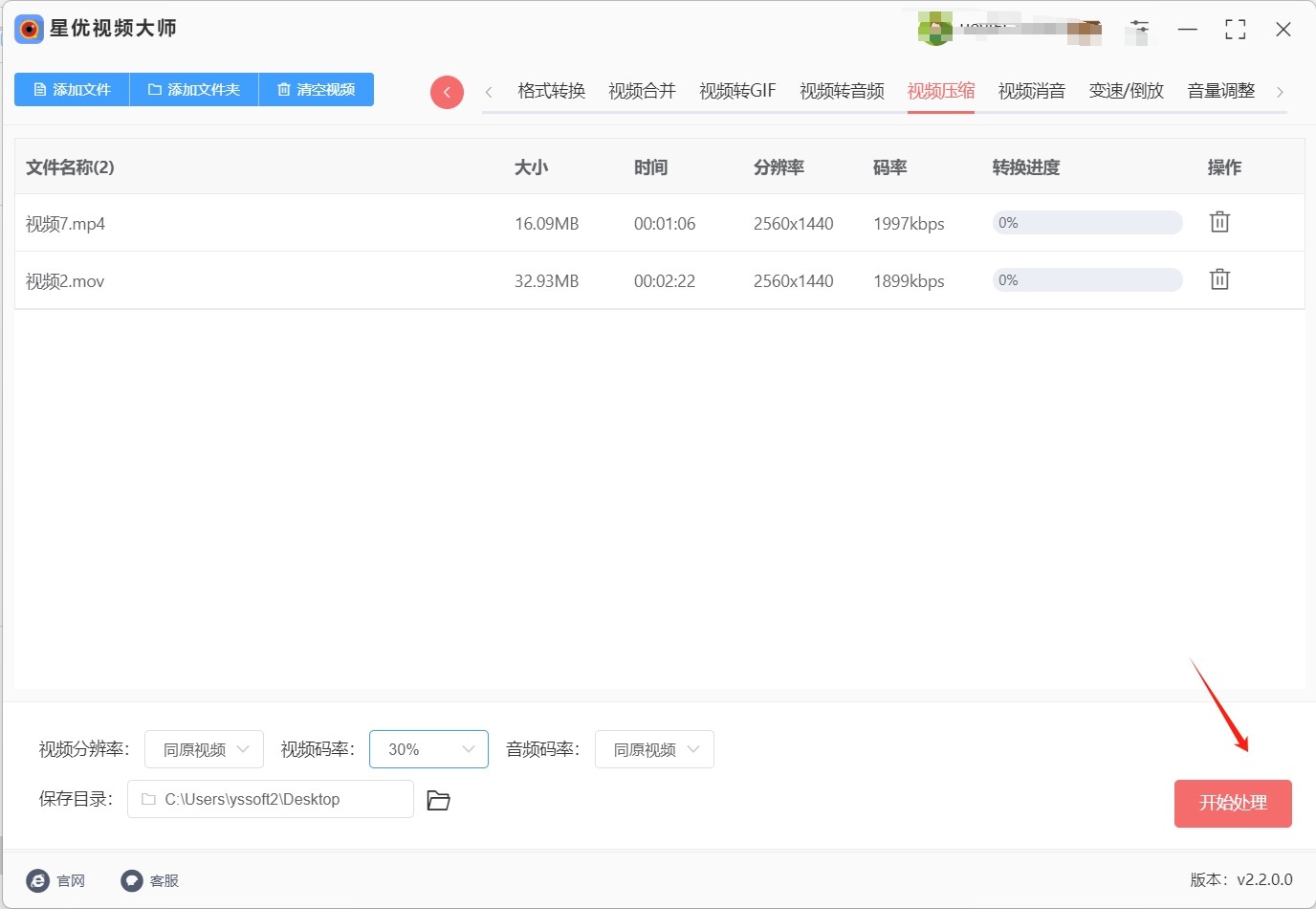The height and width of the screenshot is (909, 1316).
Task: Expand the 视频分辨率 dropdown
Action: pos(205,749)
